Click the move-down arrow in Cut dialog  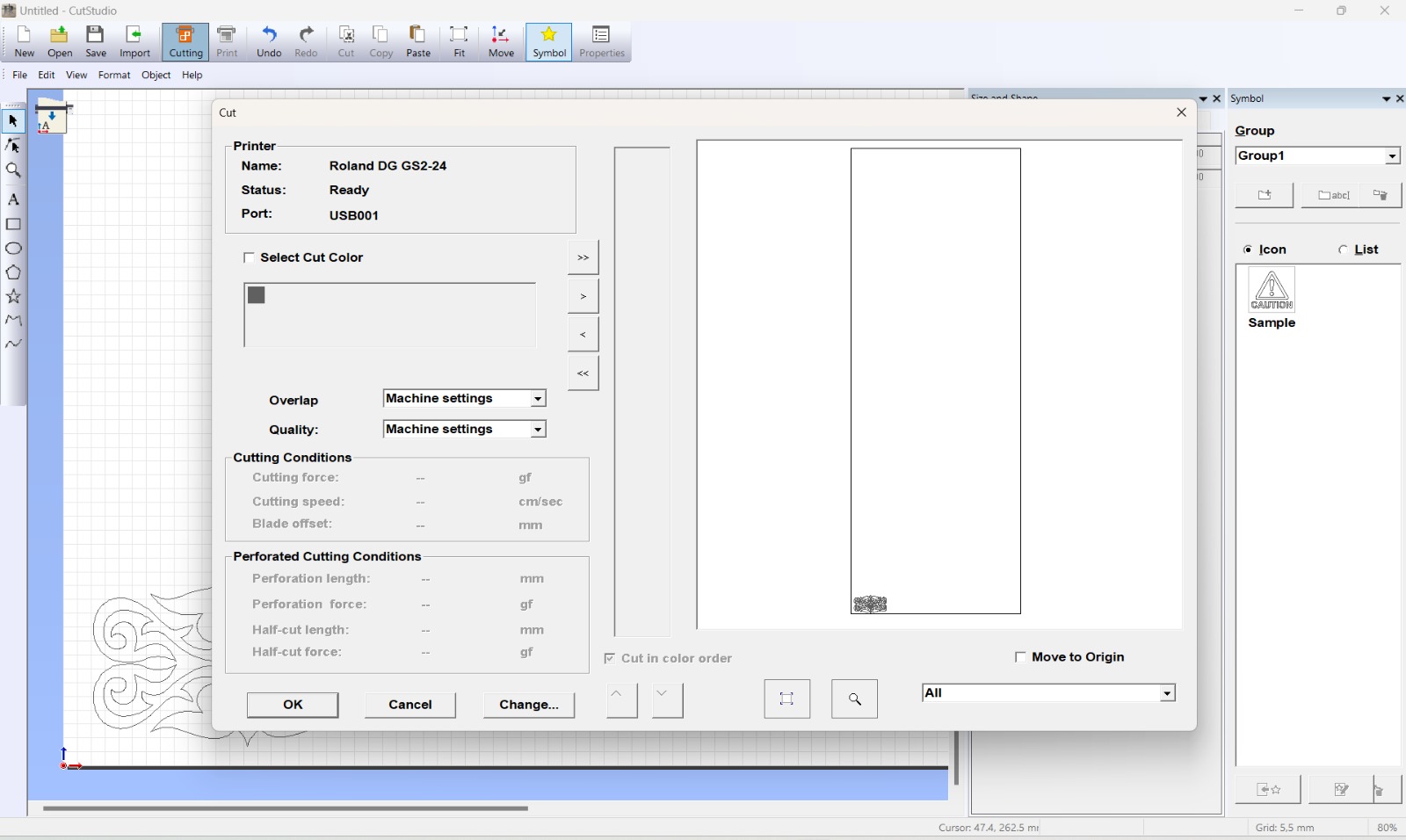coord(668,701)
